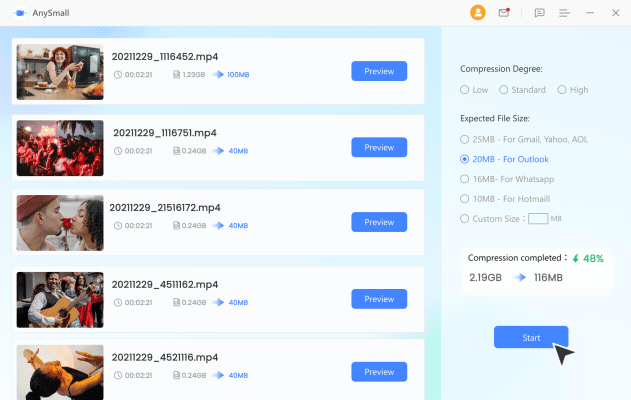Open the user account profile icon
The height and width of the screenshot is (400, 631).
click(477, 13)
